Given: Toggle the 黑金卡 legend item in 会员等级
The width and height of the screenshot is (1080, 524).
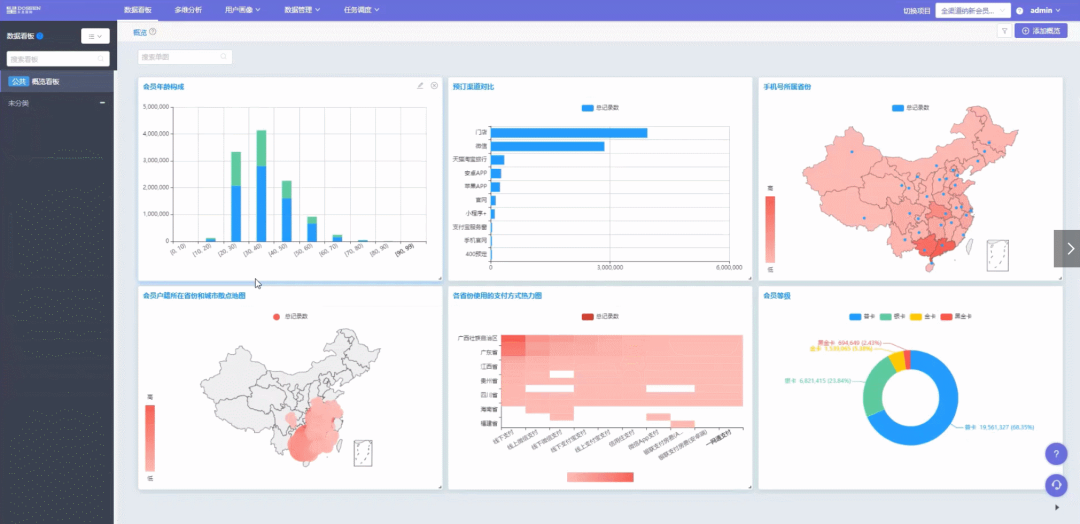Looking at the screenshot, I should [956, 317].
